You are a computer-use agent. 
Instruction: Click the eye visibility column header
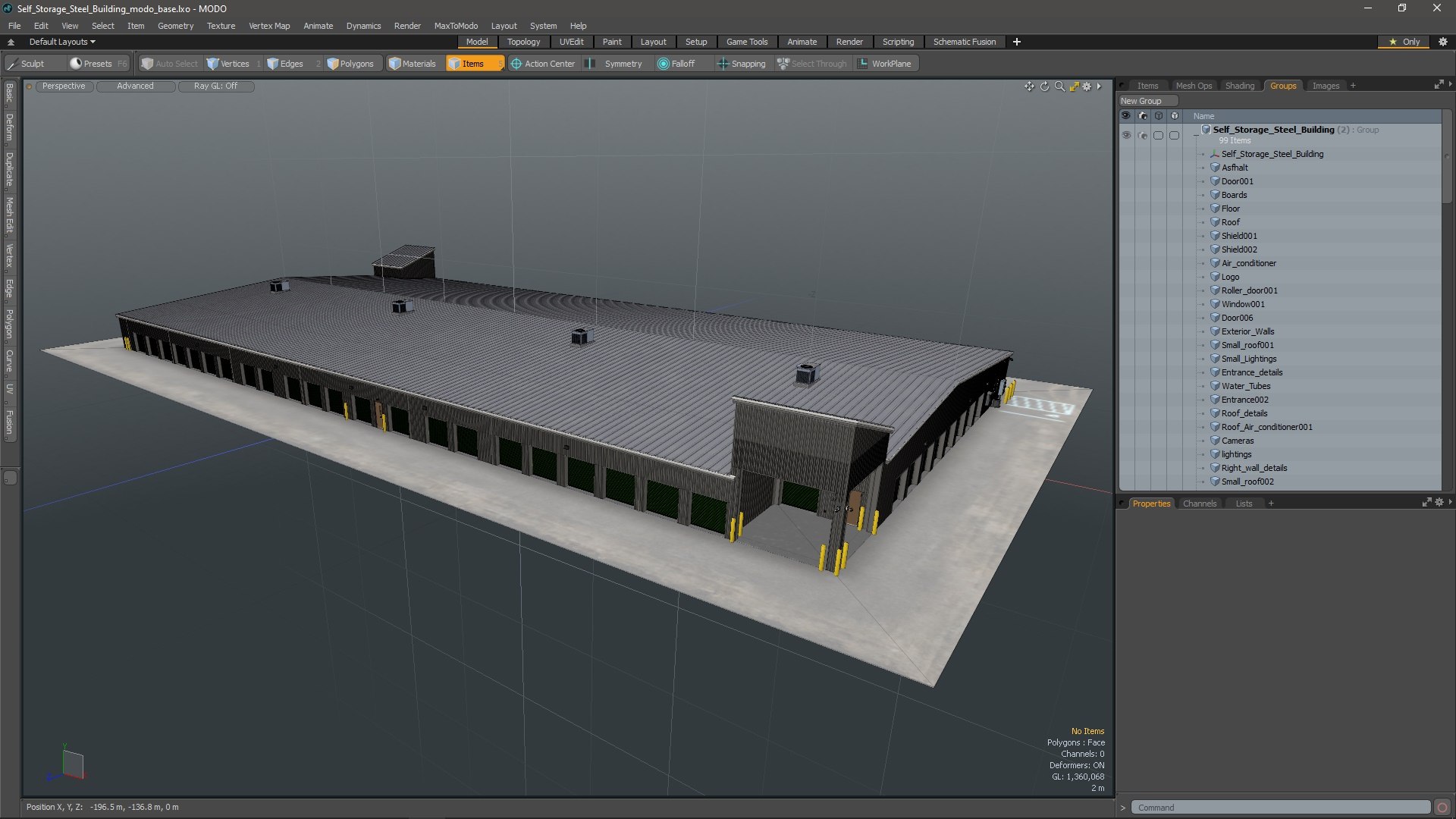point(1125,116)
